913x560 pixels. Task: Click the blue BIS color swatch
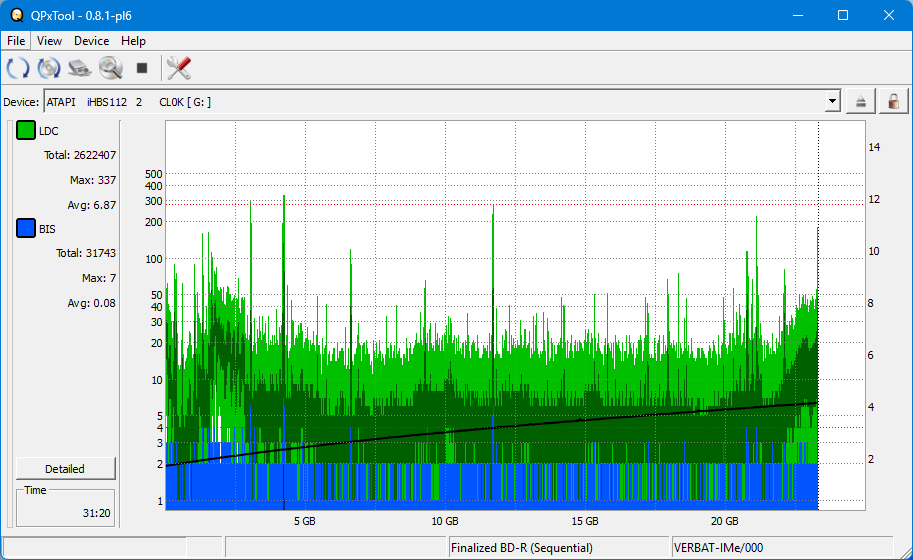point(26,229)
